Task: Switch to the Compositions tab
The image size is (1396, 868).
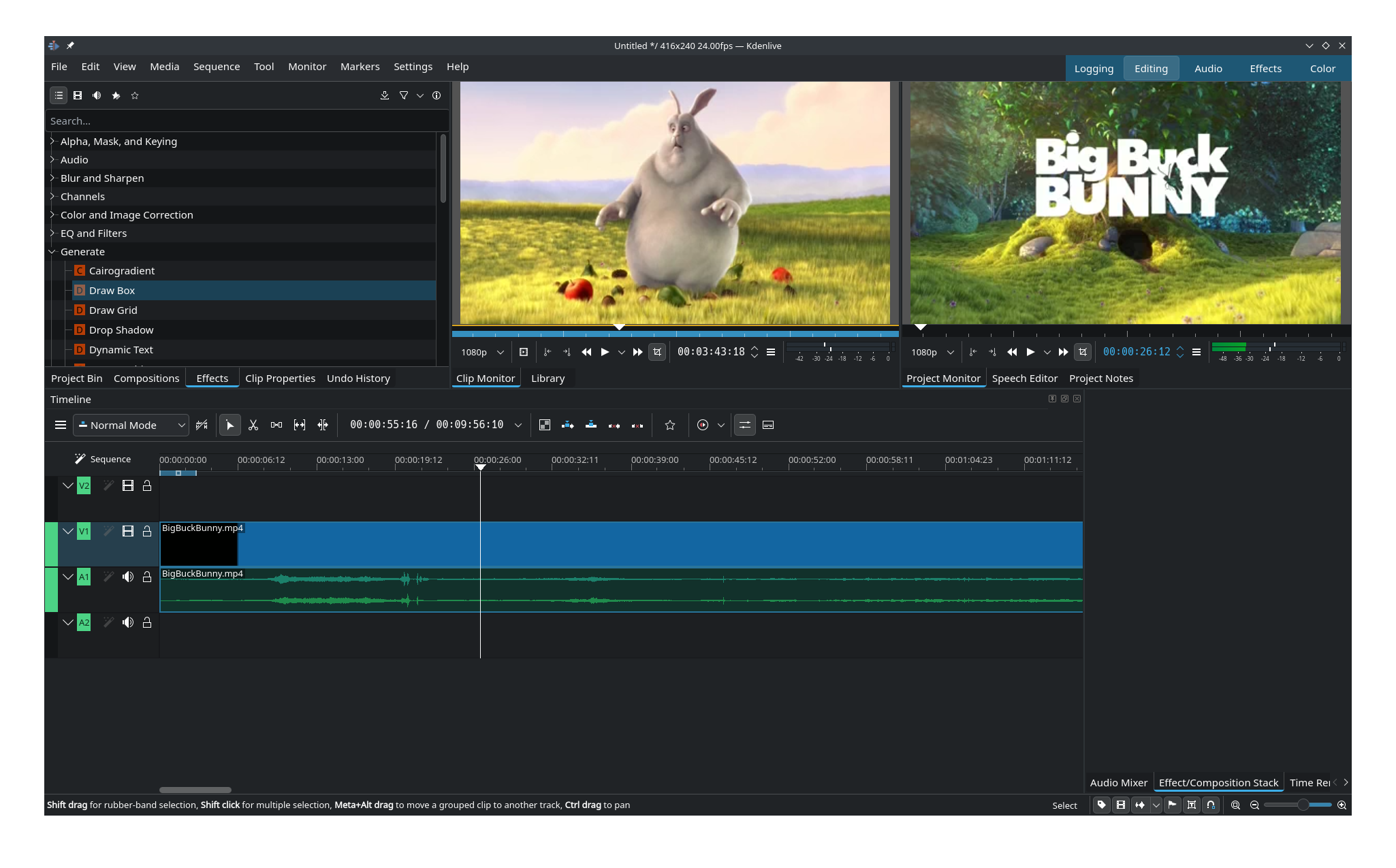Action: 146,378
